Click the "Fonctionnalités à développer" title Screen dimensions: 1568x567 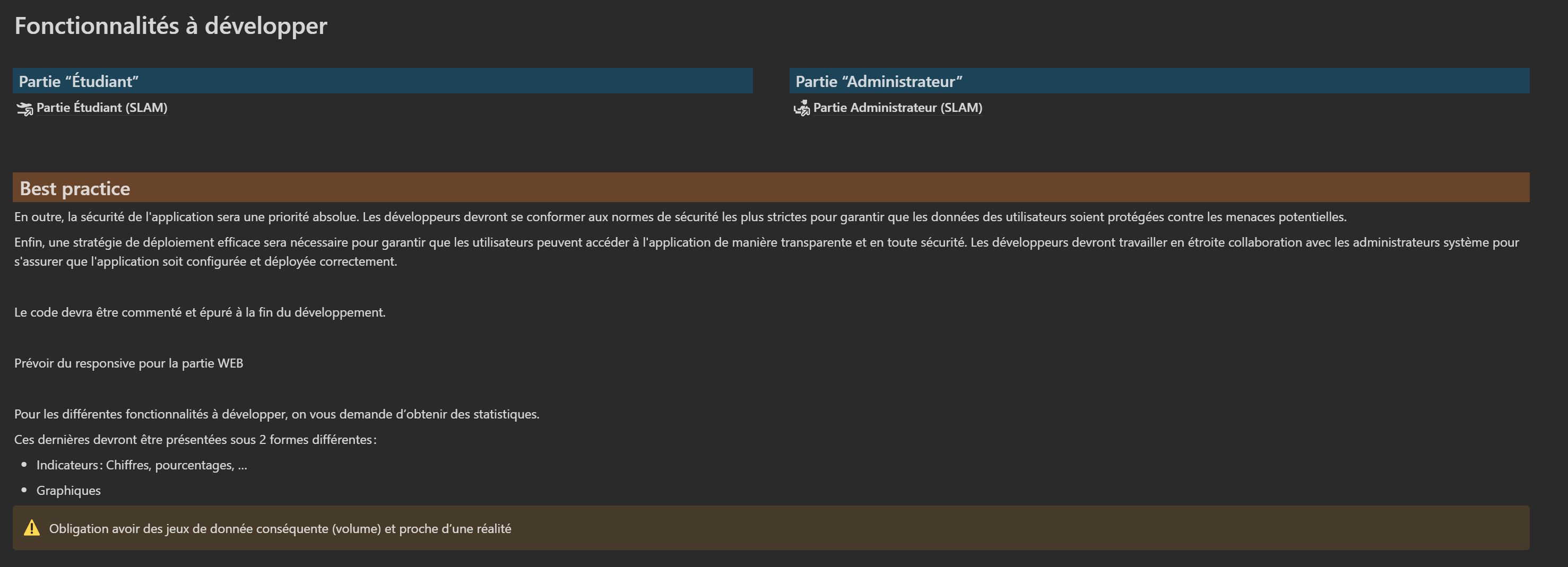pyautogui.click(x=170, y=25)
